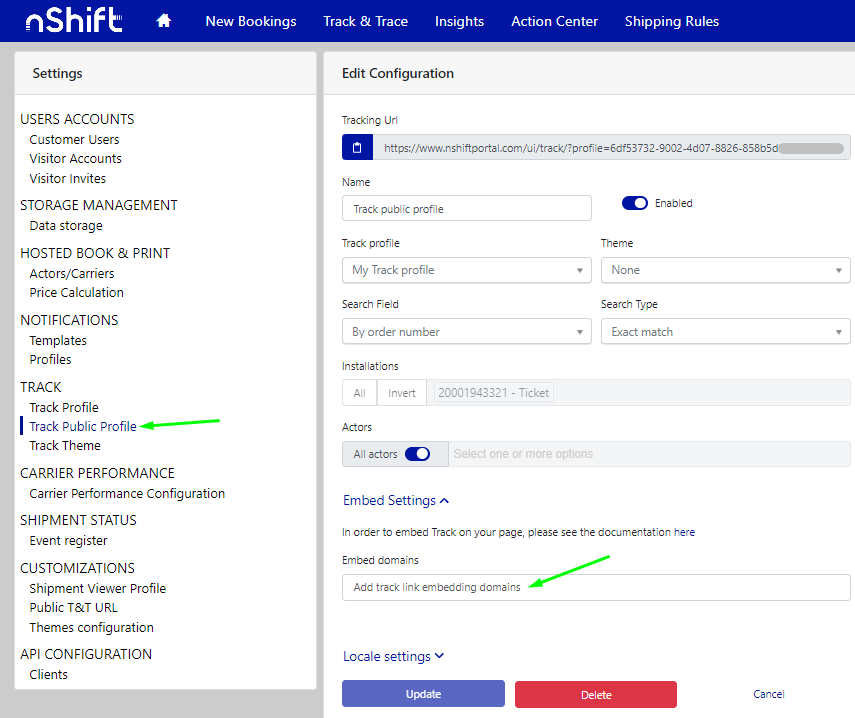Screen dimensions: 855x718
Task: Open the Track profile dropdown
Action: tap(467, 270)
